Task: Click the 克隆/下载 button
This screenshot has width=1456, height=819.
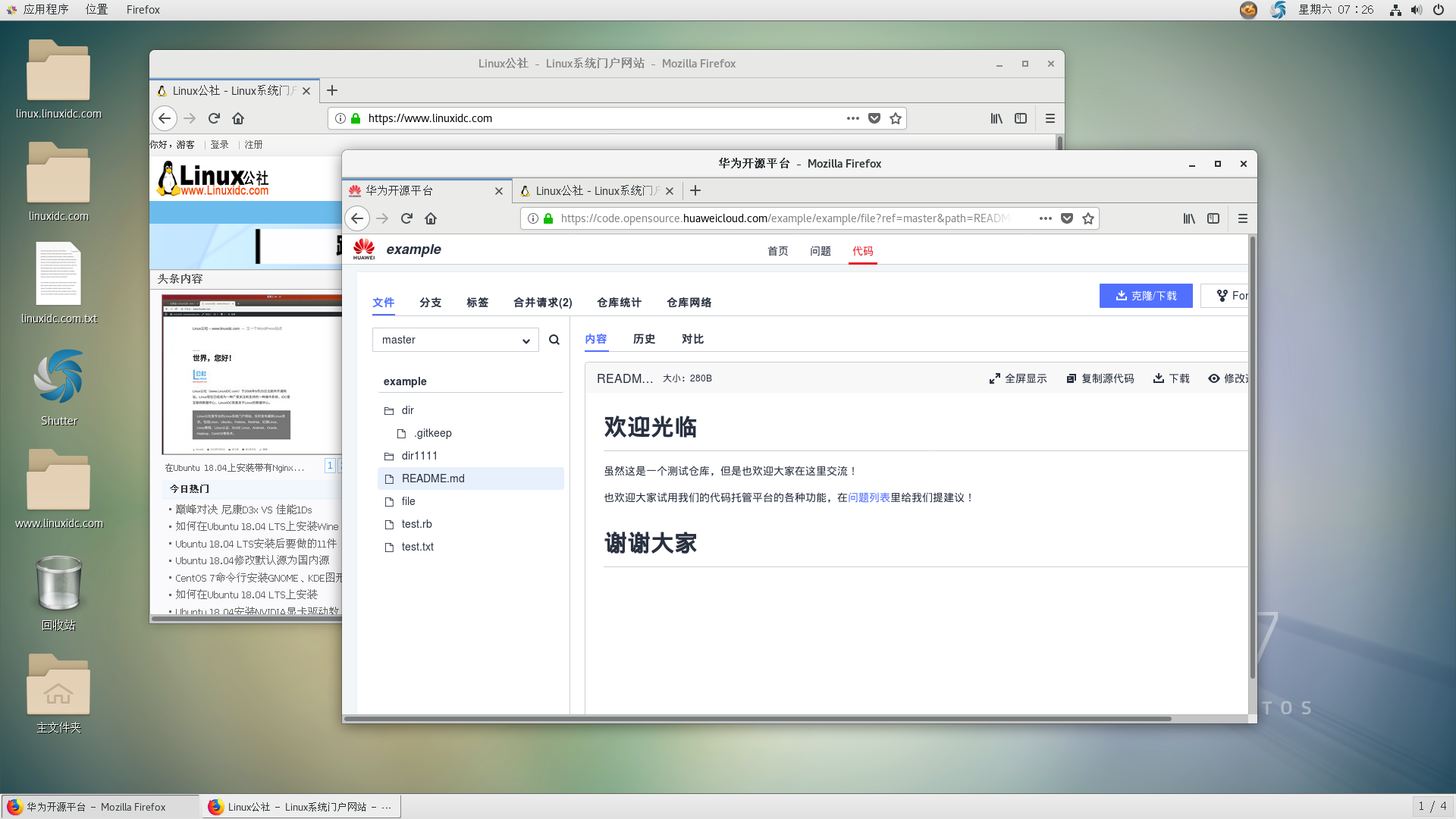Action: 1146,296
